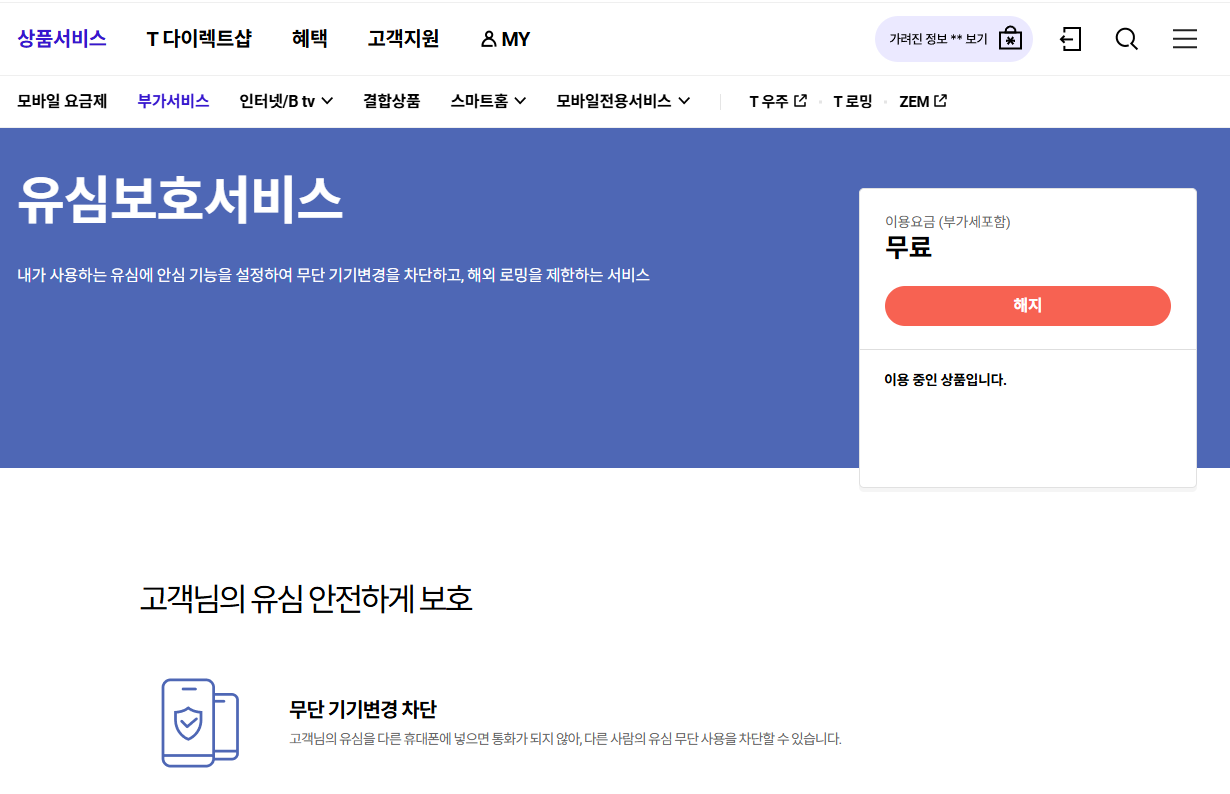Switch to the 부가서비스 tab
This screenshot has width=1230, height=794.
[x=172, y=101]
